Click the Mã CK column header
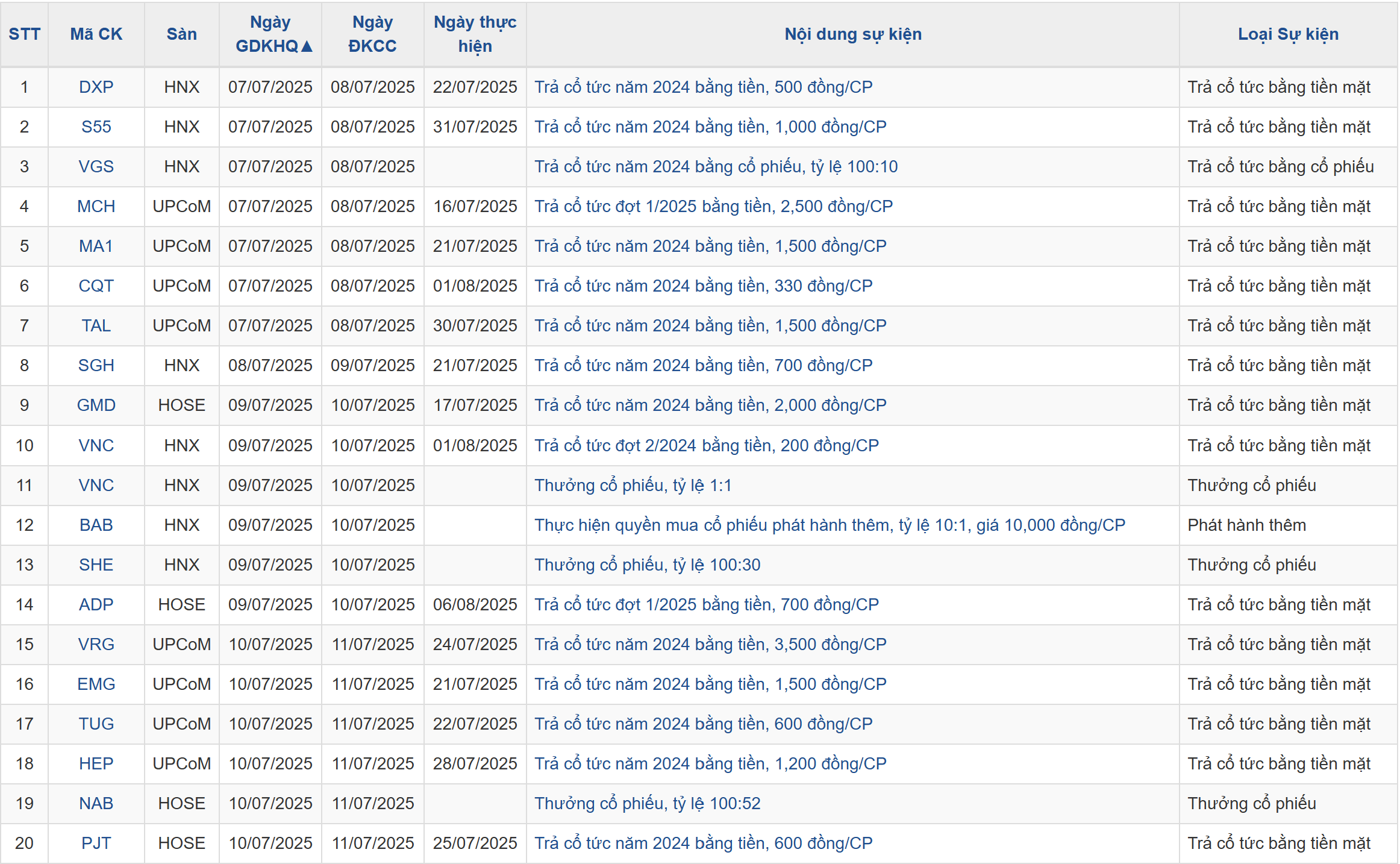Screen dimensions: 1400x864 tap(96, 34)
